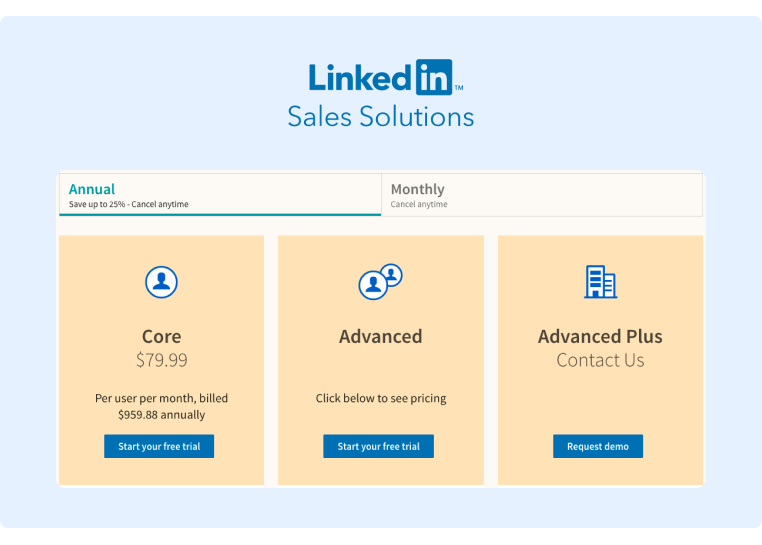Image resolution: width=762 pixels, height=545 pixels.
Task: Click the Core plan title
Action: coord(161,336)
